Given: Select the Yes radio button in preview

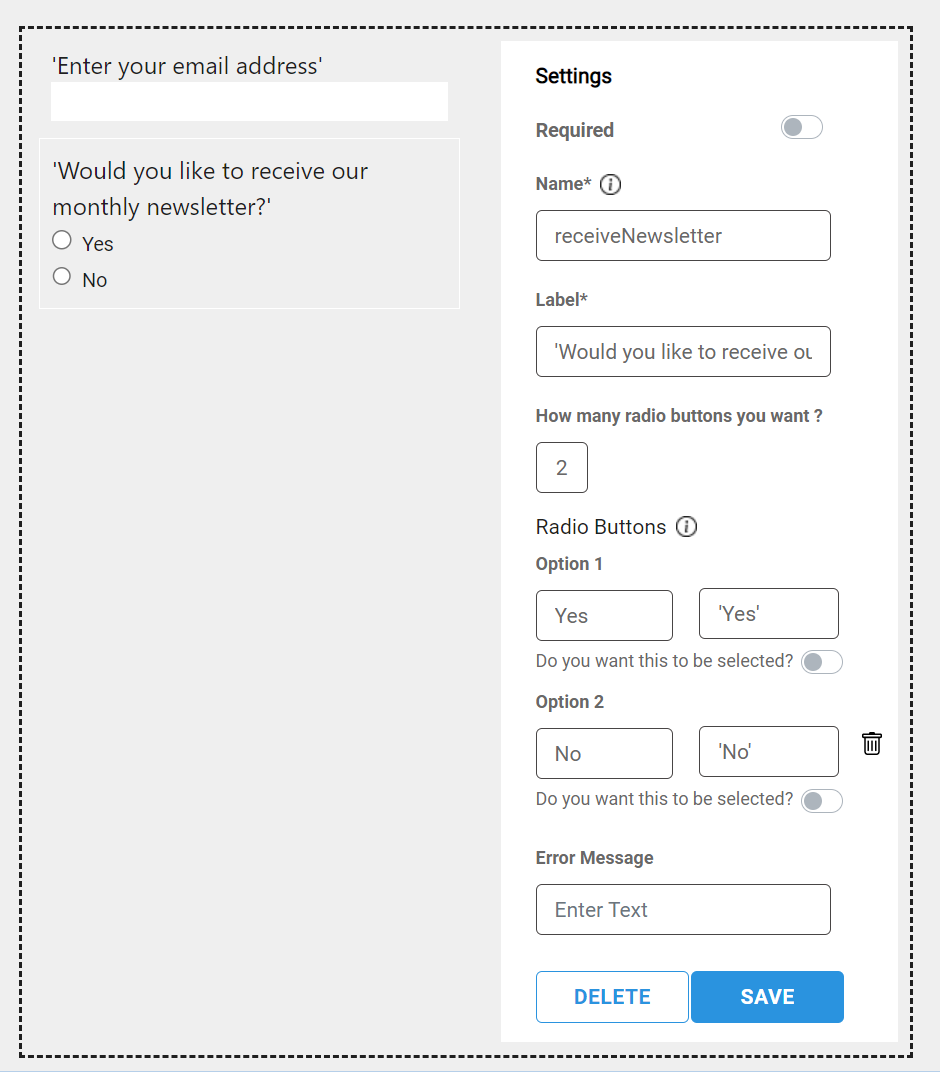Looking at the screenshot, I should 62,240.
